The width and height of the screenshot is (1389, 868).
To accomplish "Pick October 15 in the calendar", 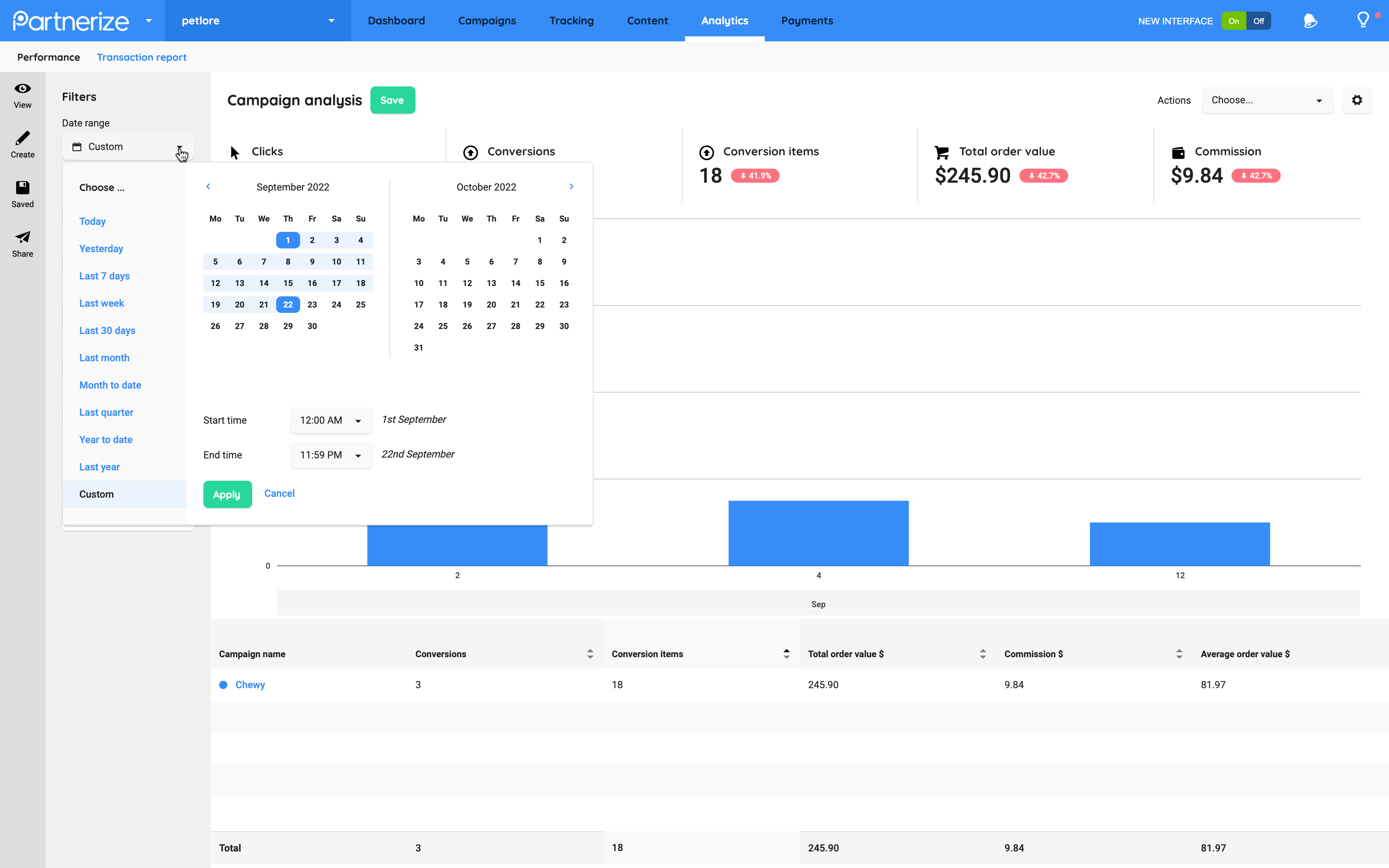I will pyautogui.click(x=540, y=283).
